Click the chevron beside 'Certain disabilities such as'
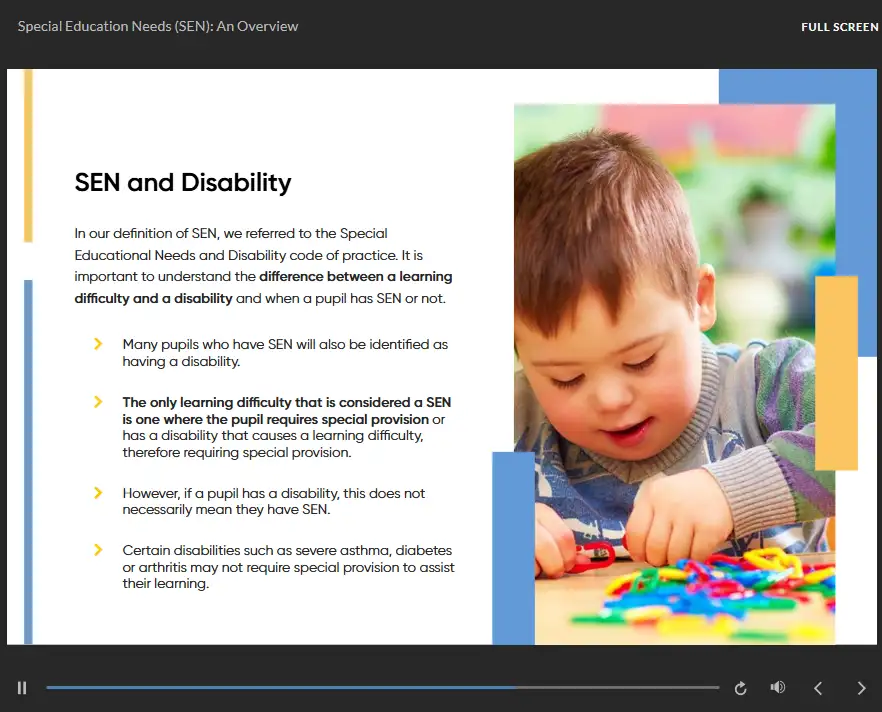Viewport: 882px width, 712px height. pos(98,550)
